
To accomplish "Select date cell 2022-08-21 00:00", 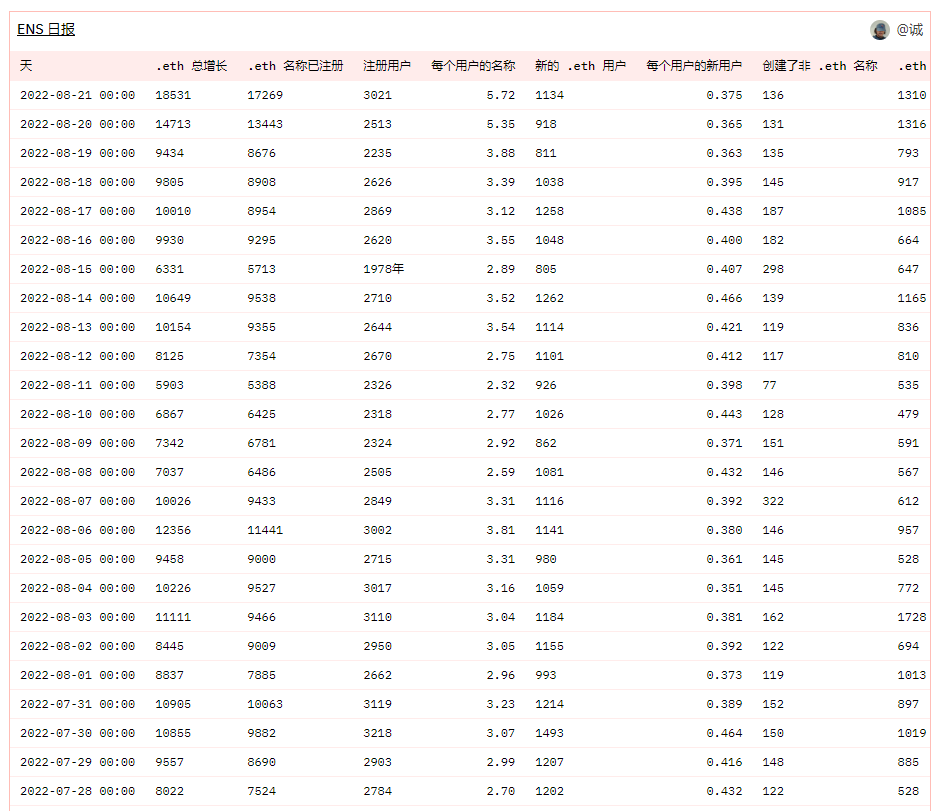I will pyautogui.click(x=78, y=95).
